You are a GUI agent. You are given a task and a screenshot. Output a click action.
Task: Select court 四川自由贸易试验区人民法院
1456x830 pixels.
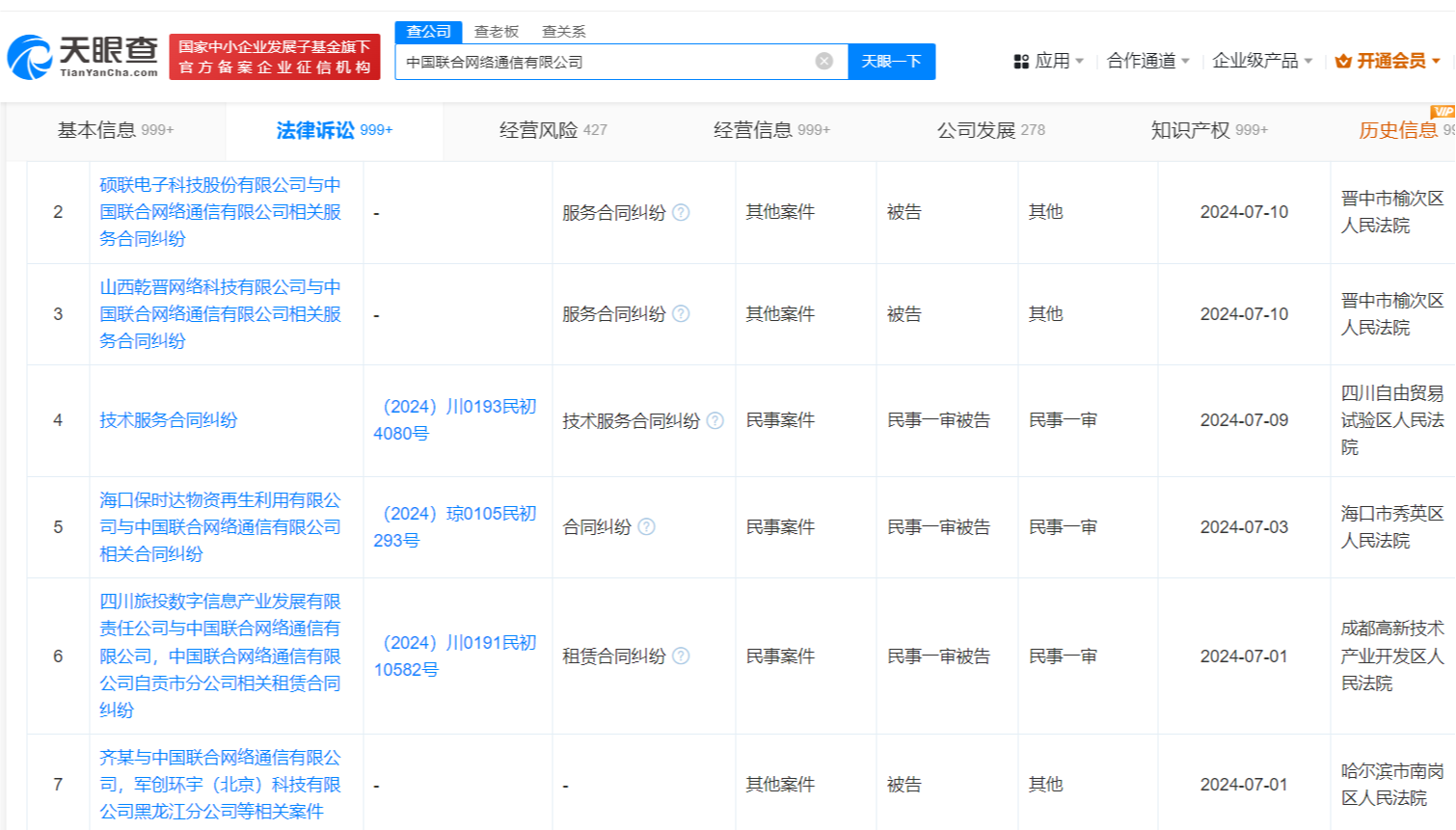tap(1392, 420)
